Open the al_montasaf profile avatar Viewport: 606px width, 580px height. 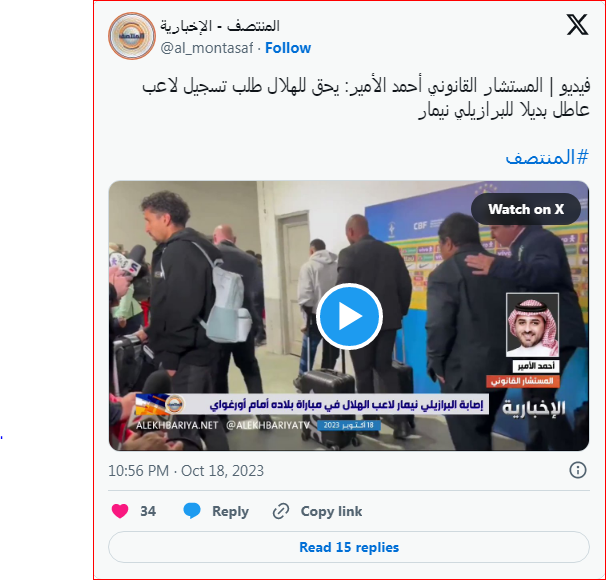(131, 36)
